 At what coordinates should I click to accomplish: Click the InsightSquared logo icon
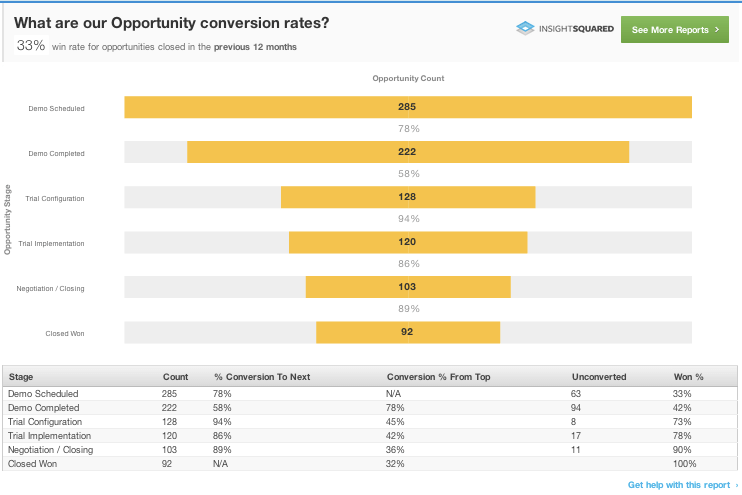524,29
